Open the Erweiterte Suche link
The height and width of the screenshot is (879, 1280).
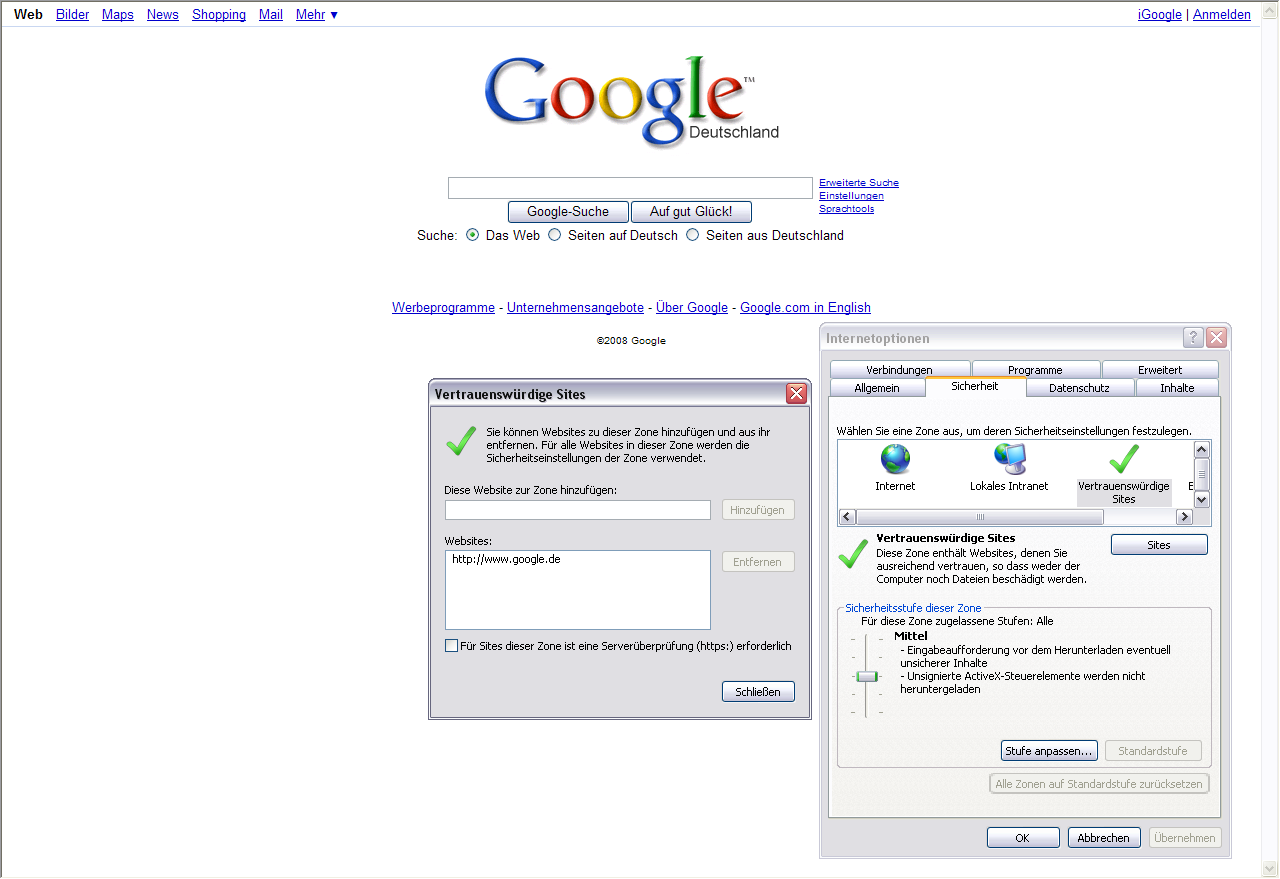pos(858,183)
